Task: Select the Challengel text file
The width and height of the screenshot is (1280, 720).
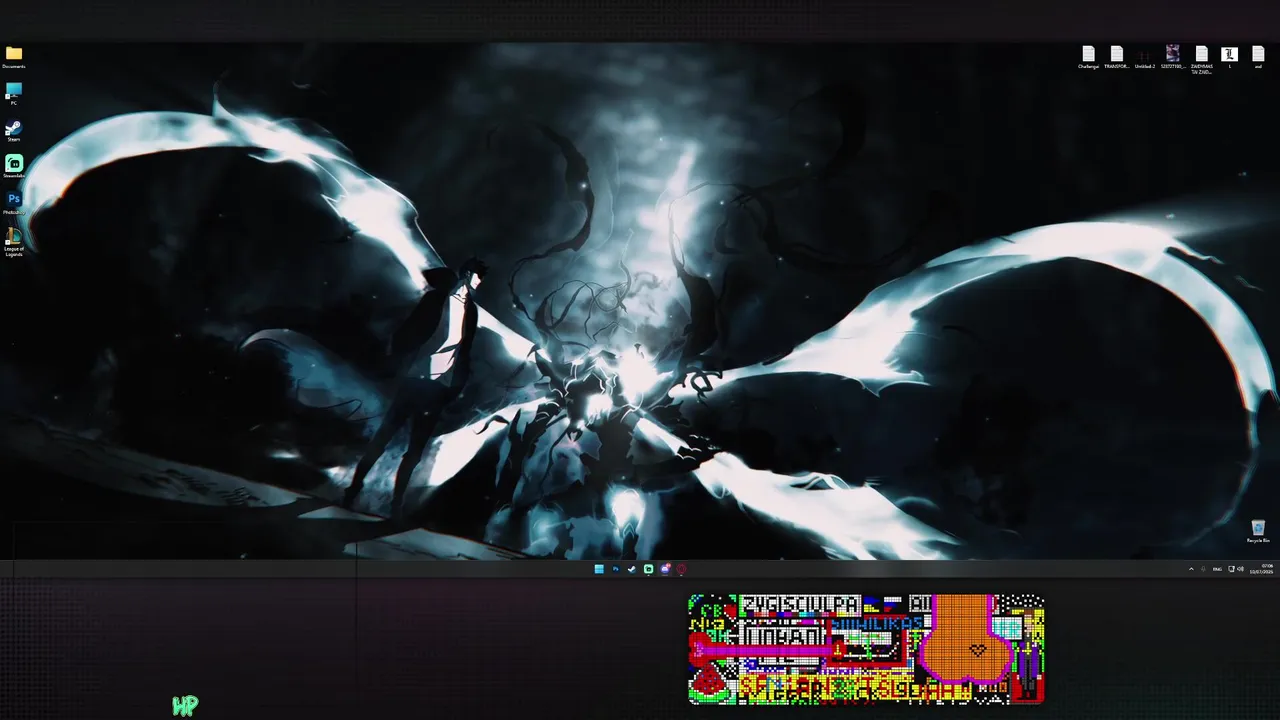Action: tap(1088, 57)
